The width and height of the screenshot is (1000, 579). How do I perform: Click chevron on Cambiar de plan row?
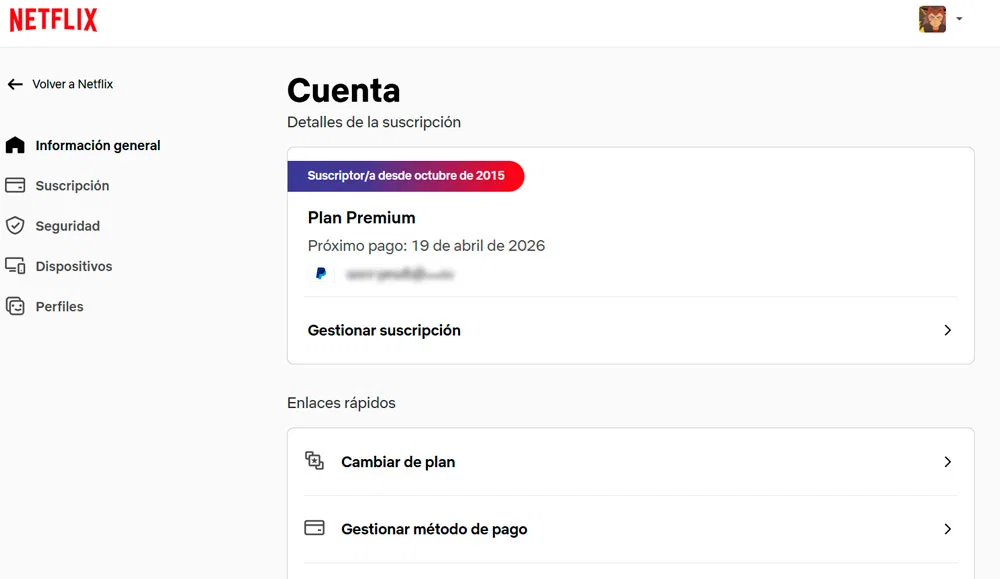click(948, 462)
